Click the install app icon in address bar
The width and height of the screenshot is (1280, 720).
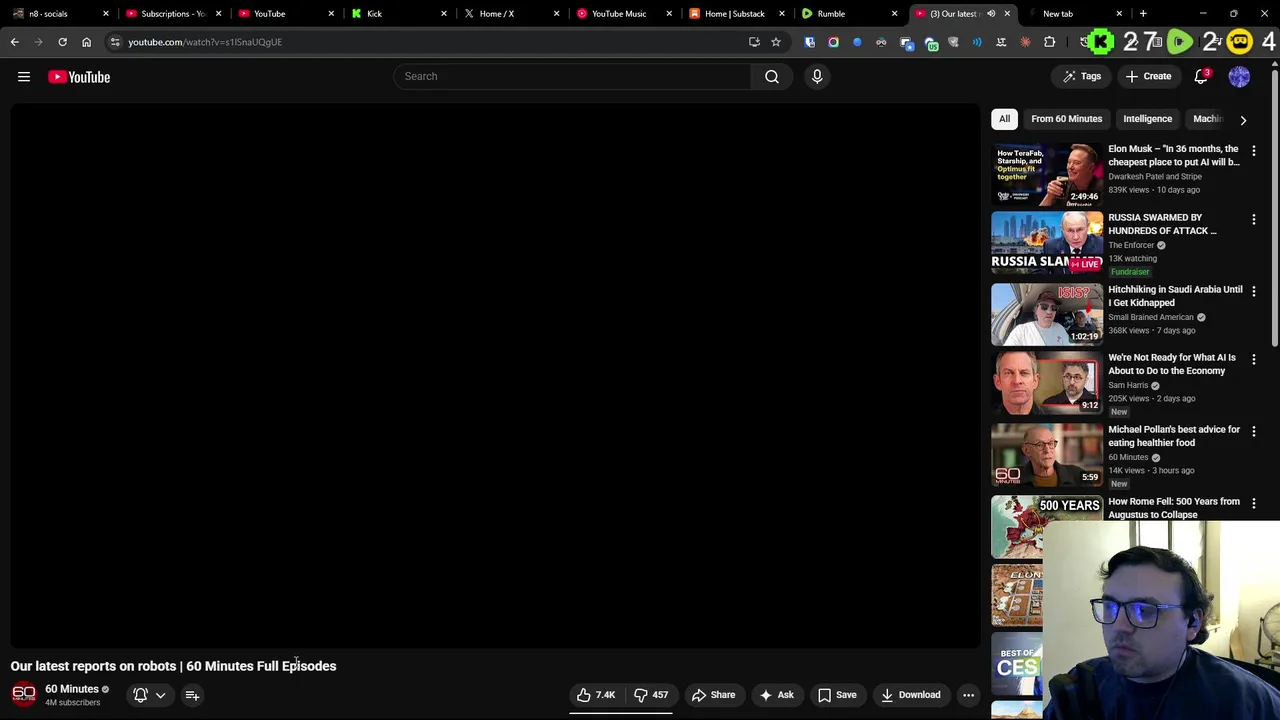(x=754, y=42)
